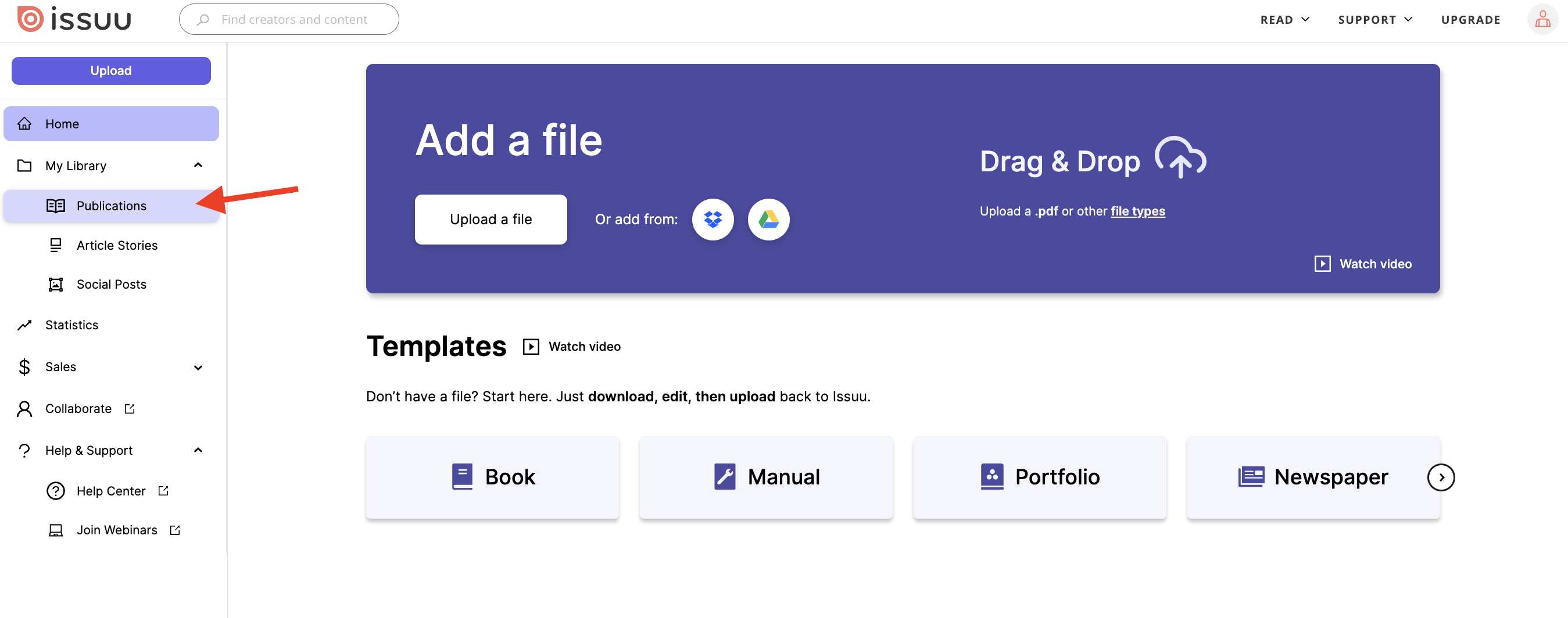Open the Issuu home logo

pyautogui.click(x=74, y=19)
